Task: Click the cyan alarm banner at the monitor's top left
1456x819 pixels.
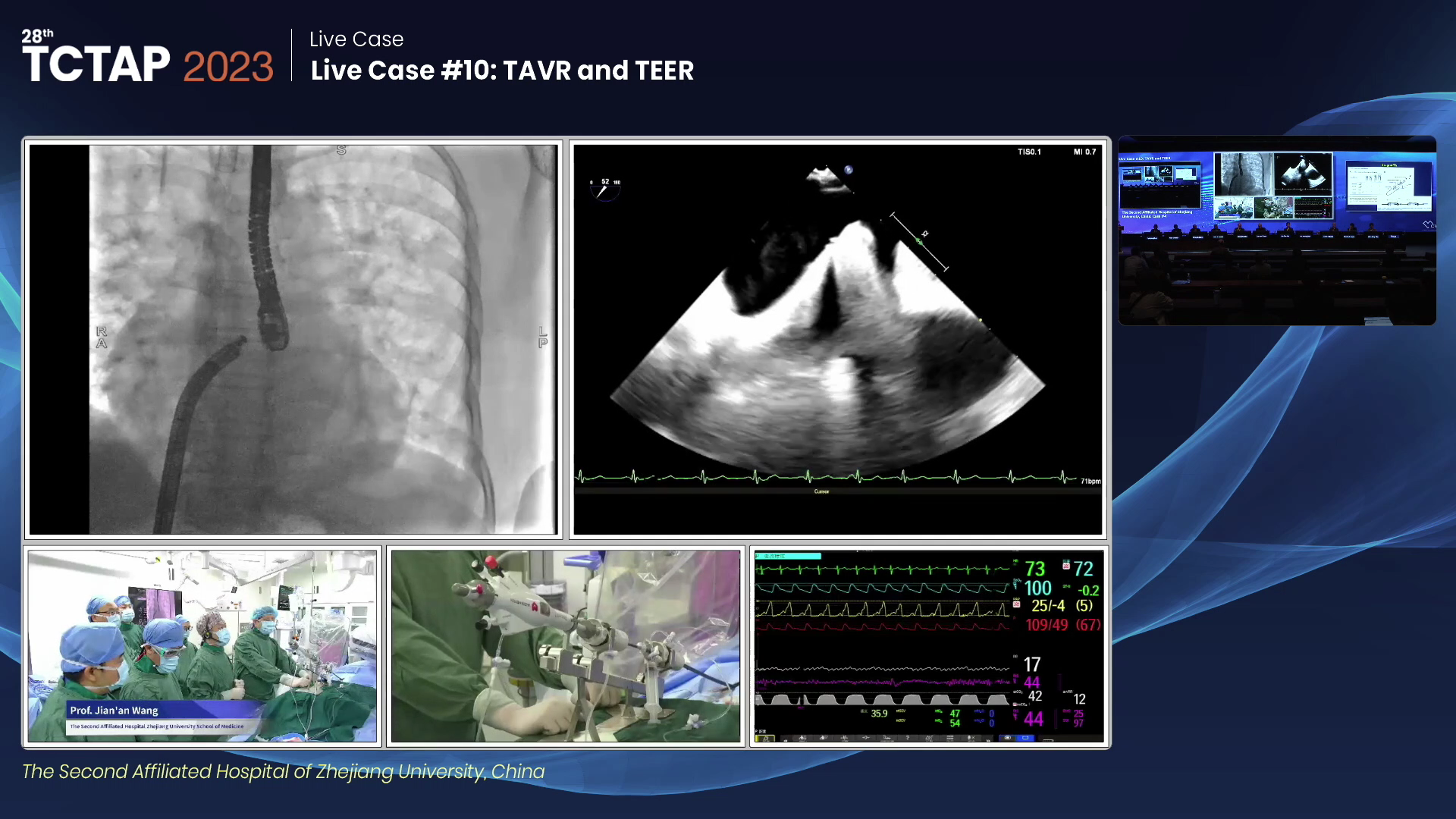Action: click(789, 556)
